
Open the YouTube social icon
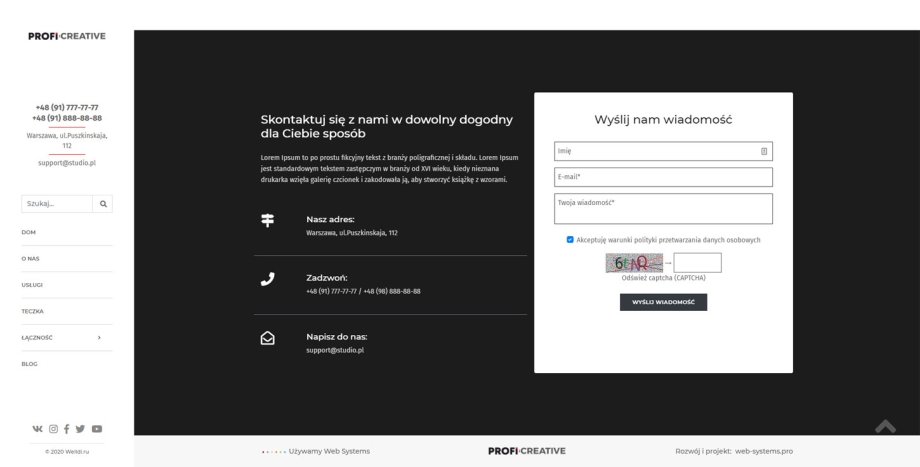[97, 429]
